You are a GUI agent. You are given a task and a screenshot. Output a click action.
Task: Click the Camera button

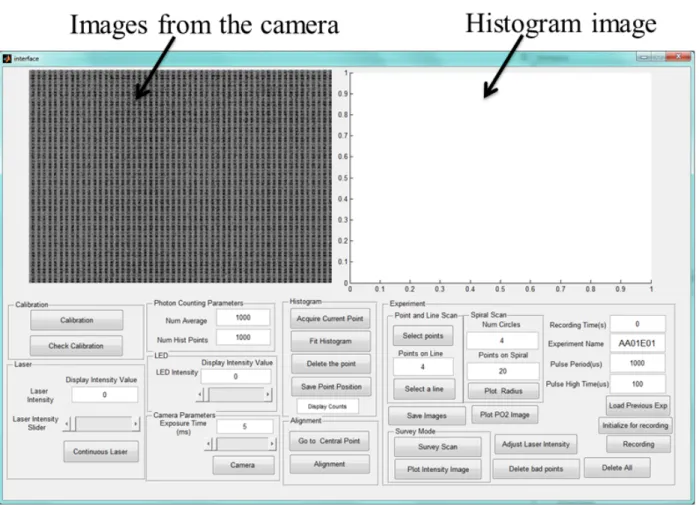243,465
